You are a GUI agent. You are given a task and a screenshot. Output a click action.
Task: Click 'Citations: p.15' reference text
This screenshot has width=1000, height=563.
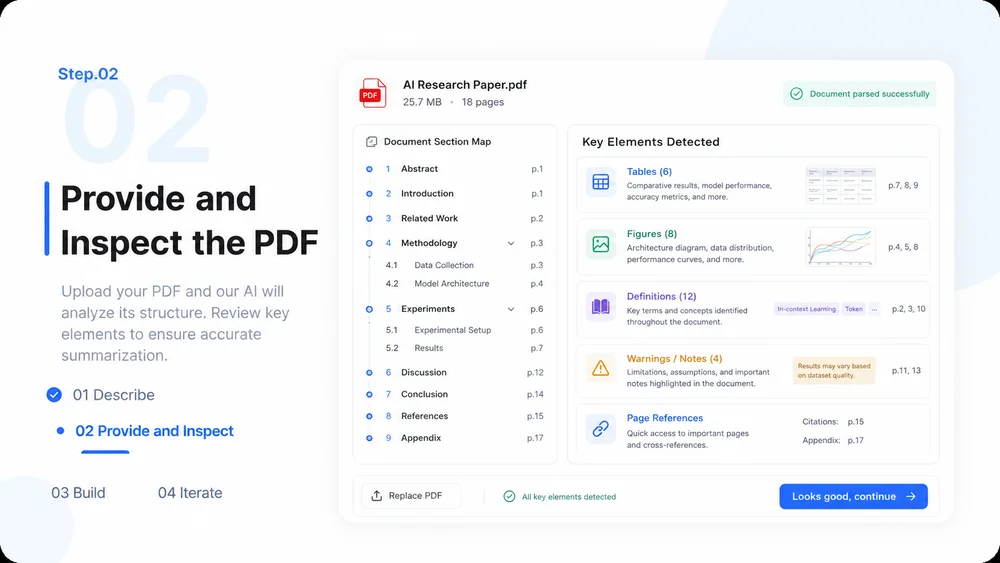click(833, 422)
